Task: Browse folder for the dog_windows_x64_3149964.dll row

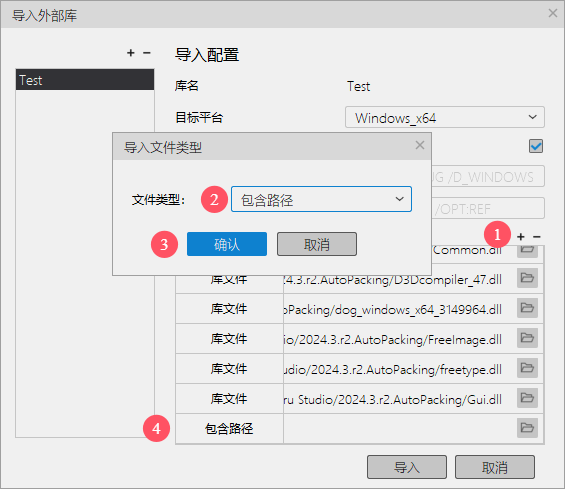Action: (x=528, y=308)
